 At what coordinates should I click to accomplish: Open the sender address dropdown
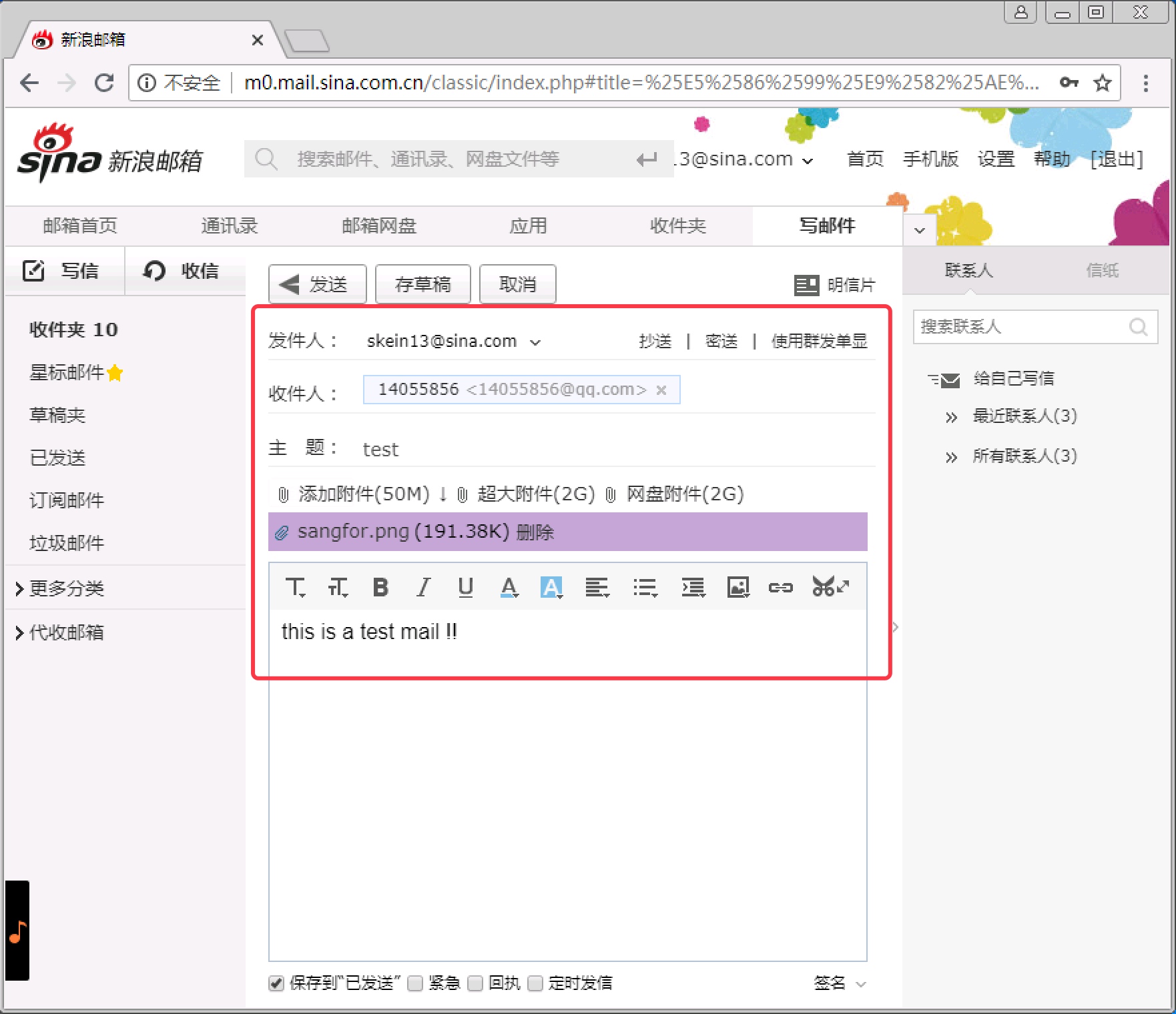(535, 342)
